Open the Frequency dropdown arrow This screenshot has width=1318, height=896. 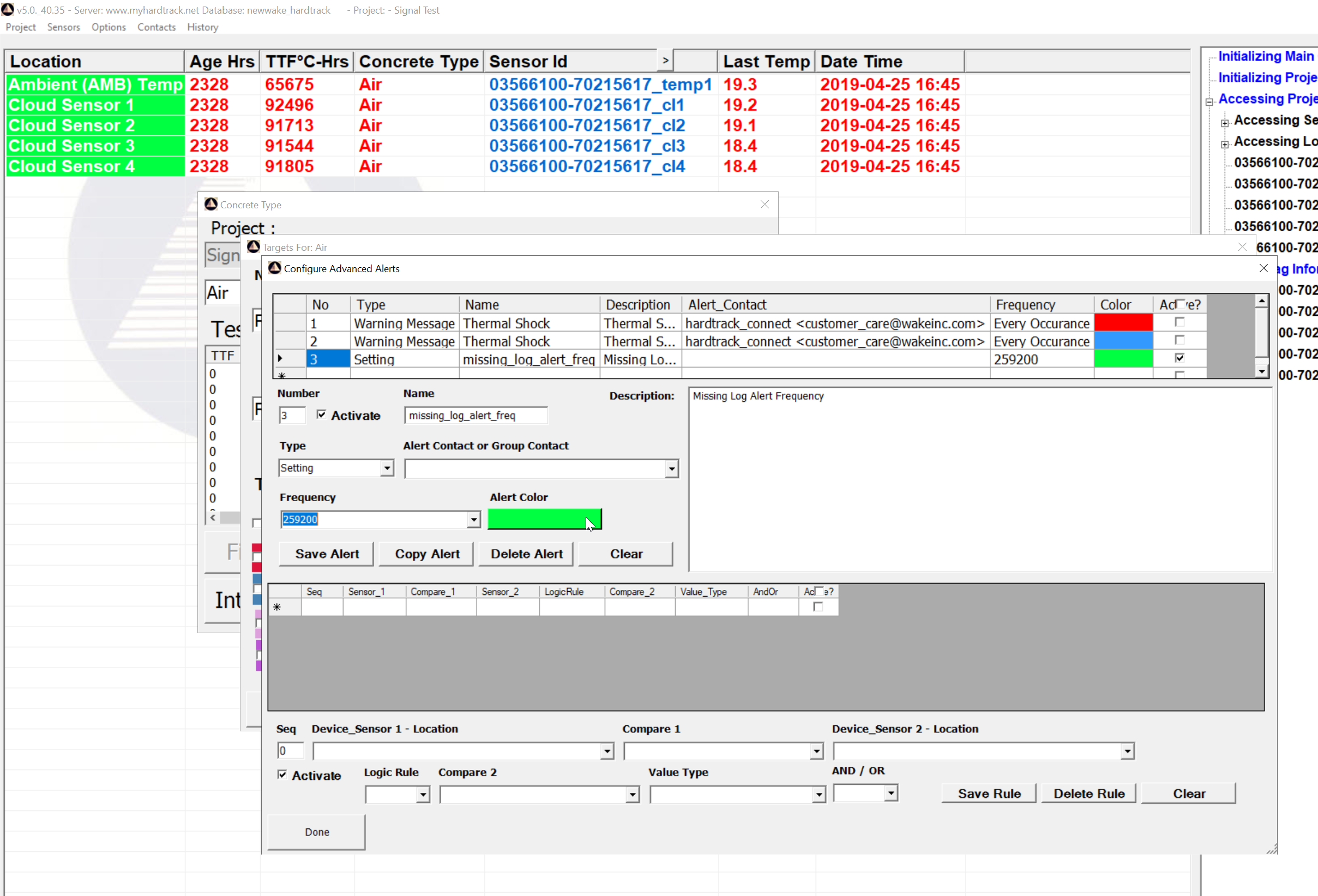(473, 520)
